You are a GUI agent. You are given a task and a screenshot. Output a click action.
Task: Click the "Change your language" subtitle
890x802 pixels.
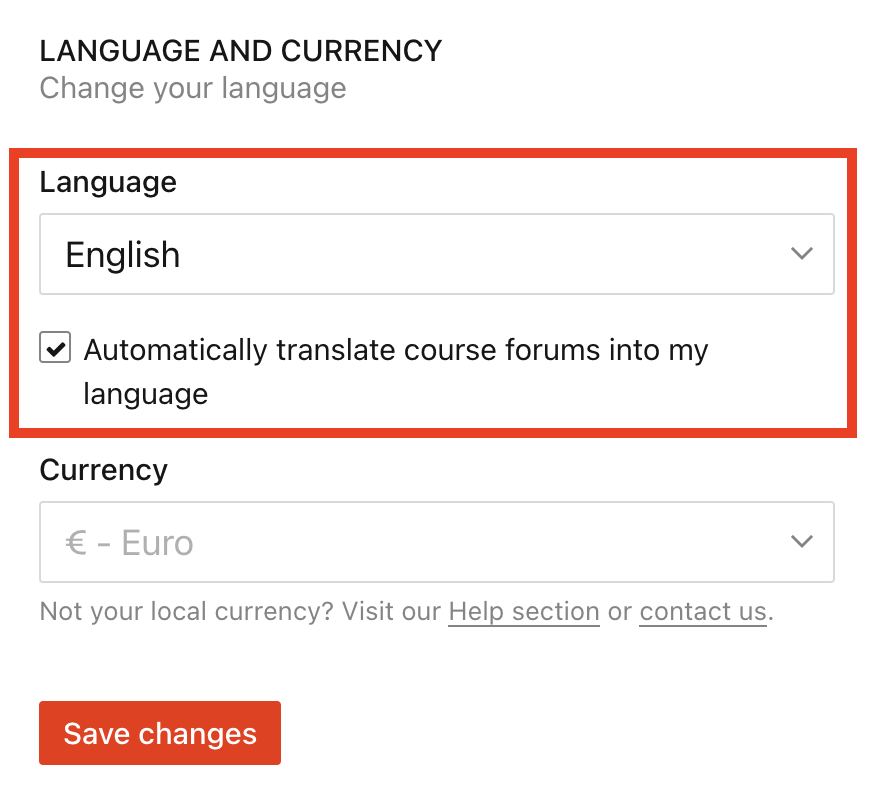[193, 89]
